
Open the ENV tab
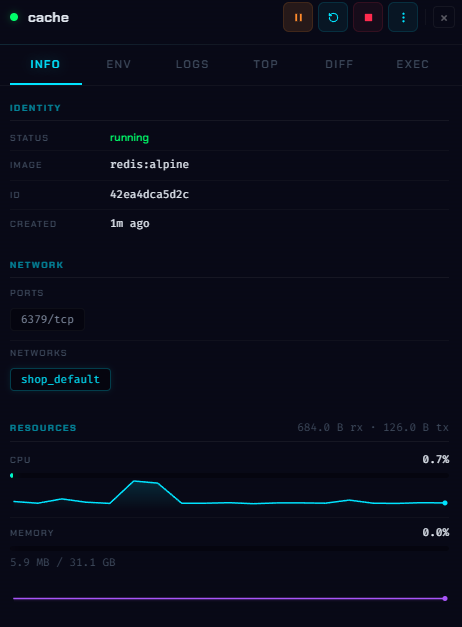pyautogui.click(x=118, y=64)
